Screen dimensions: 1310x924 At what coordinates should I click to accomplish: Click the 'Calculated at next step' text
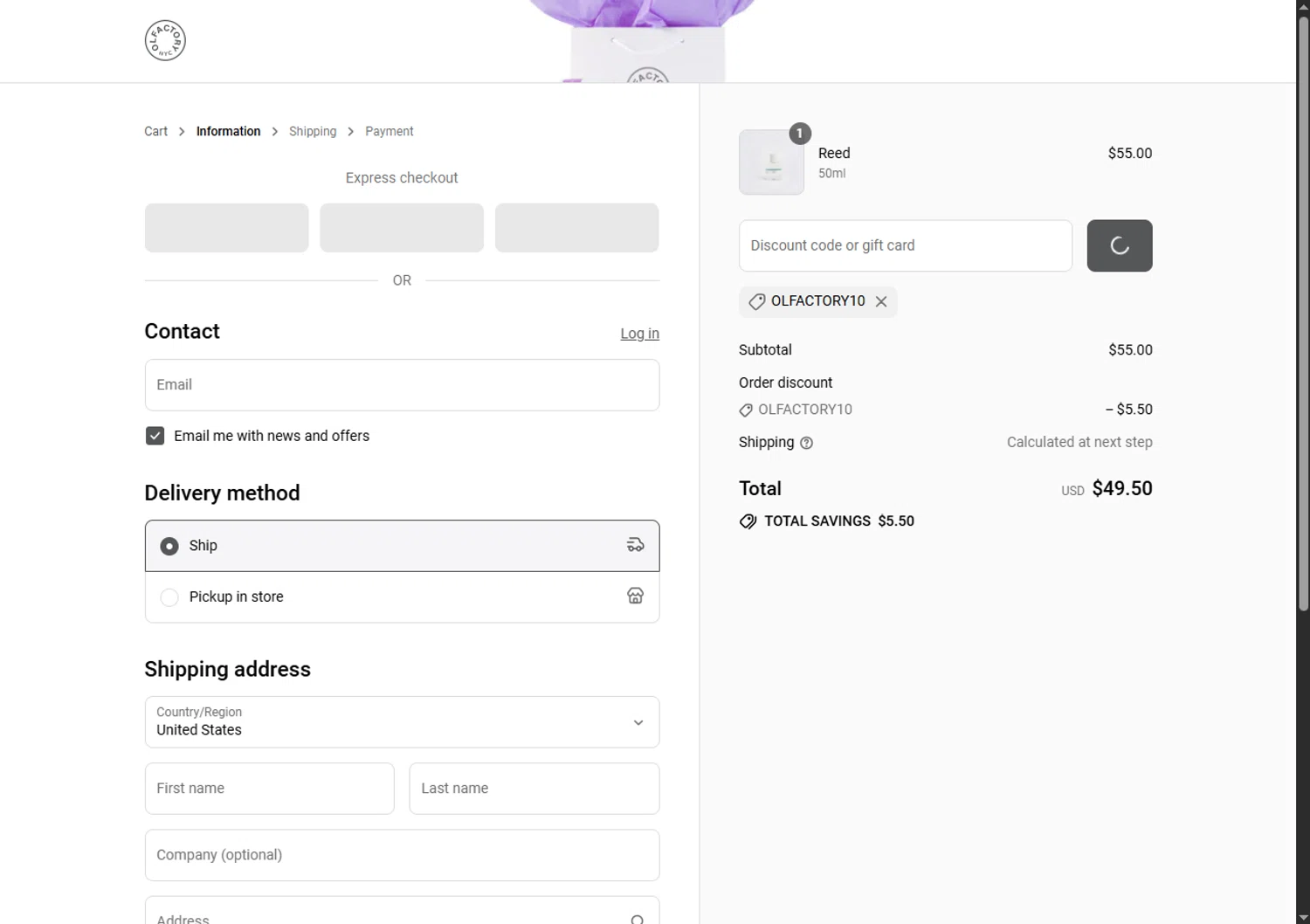pos(1079,442)
